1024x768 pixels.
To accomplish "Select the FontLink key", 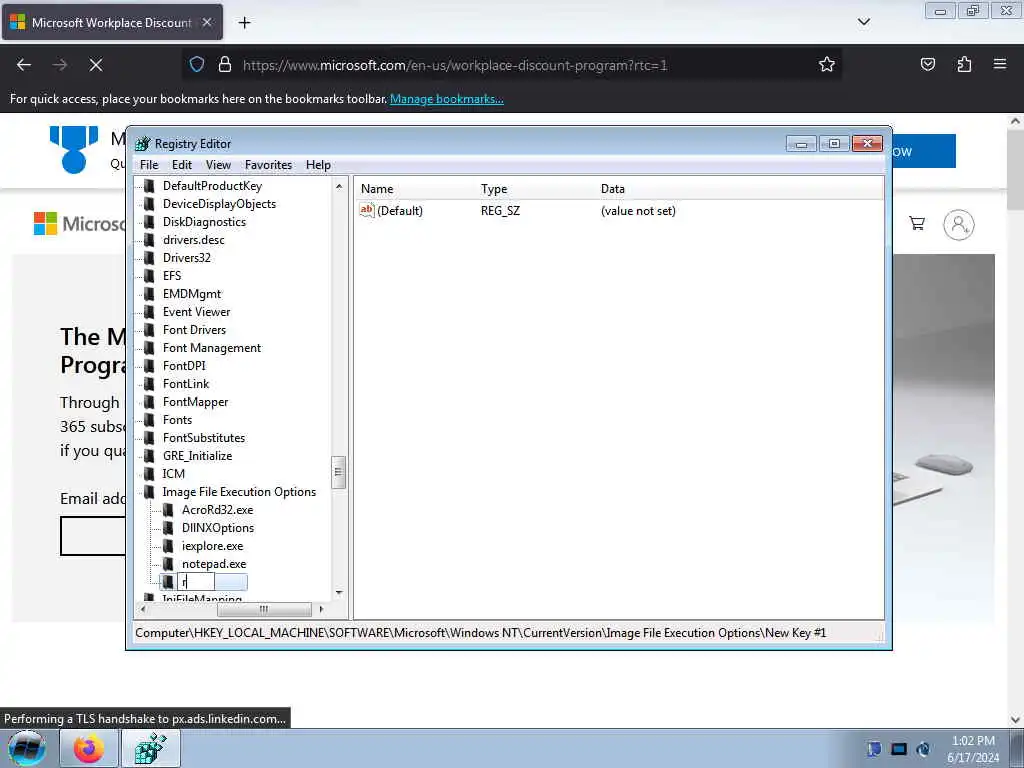I will click(x=186, y=384).
